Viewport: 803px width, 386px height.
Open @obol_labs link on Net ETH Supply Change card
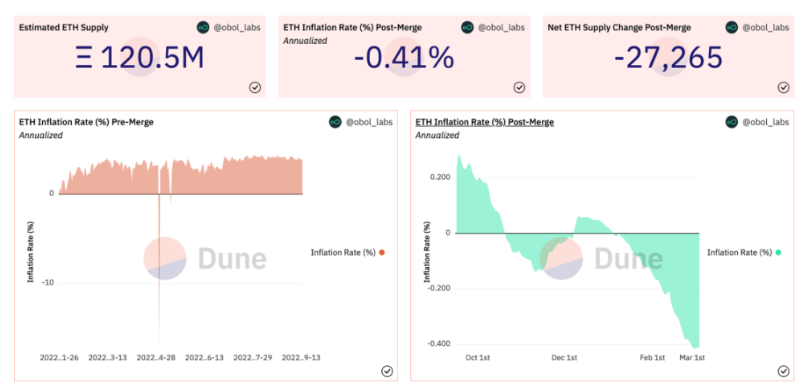click(x=766, y=28)
